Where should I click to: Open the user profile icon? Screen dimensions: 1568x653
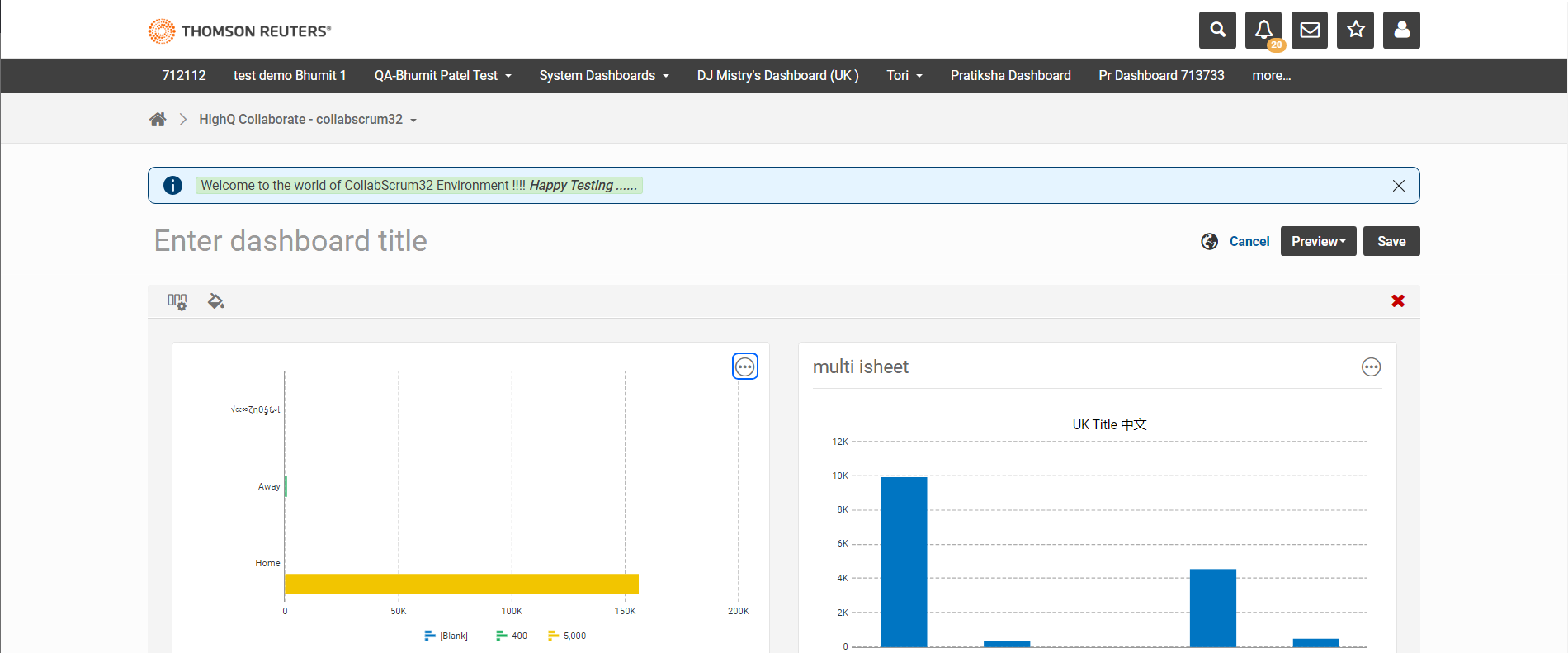[x=1401, y=31]
